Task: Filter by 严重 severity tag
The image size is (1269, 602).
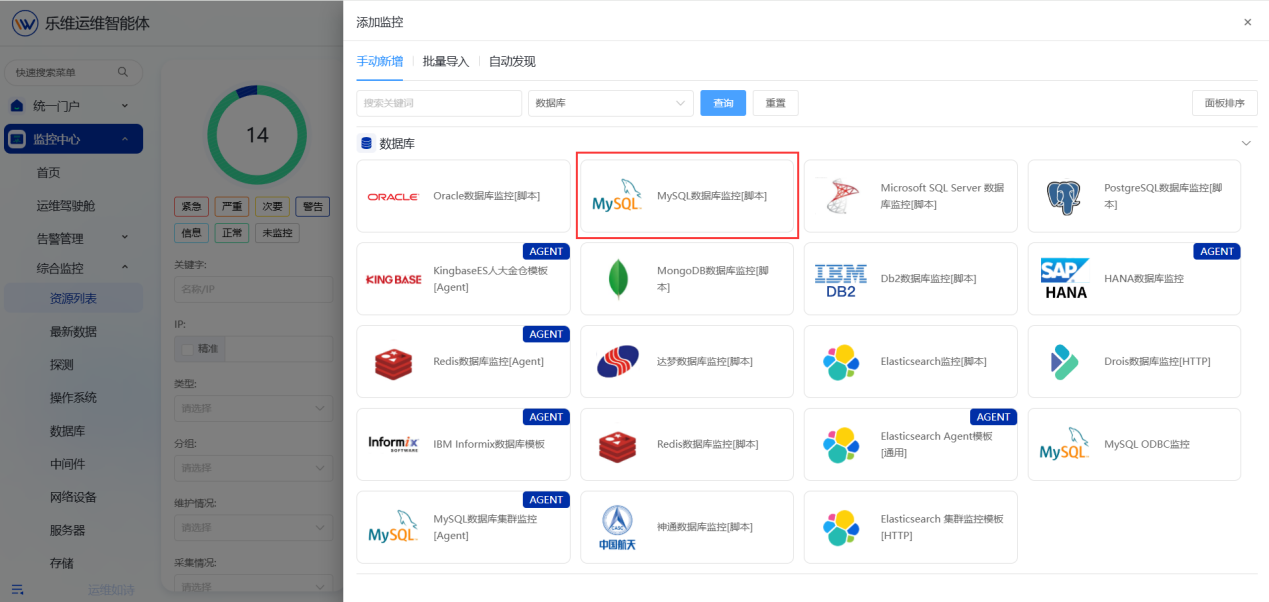Action: [231, 207]
